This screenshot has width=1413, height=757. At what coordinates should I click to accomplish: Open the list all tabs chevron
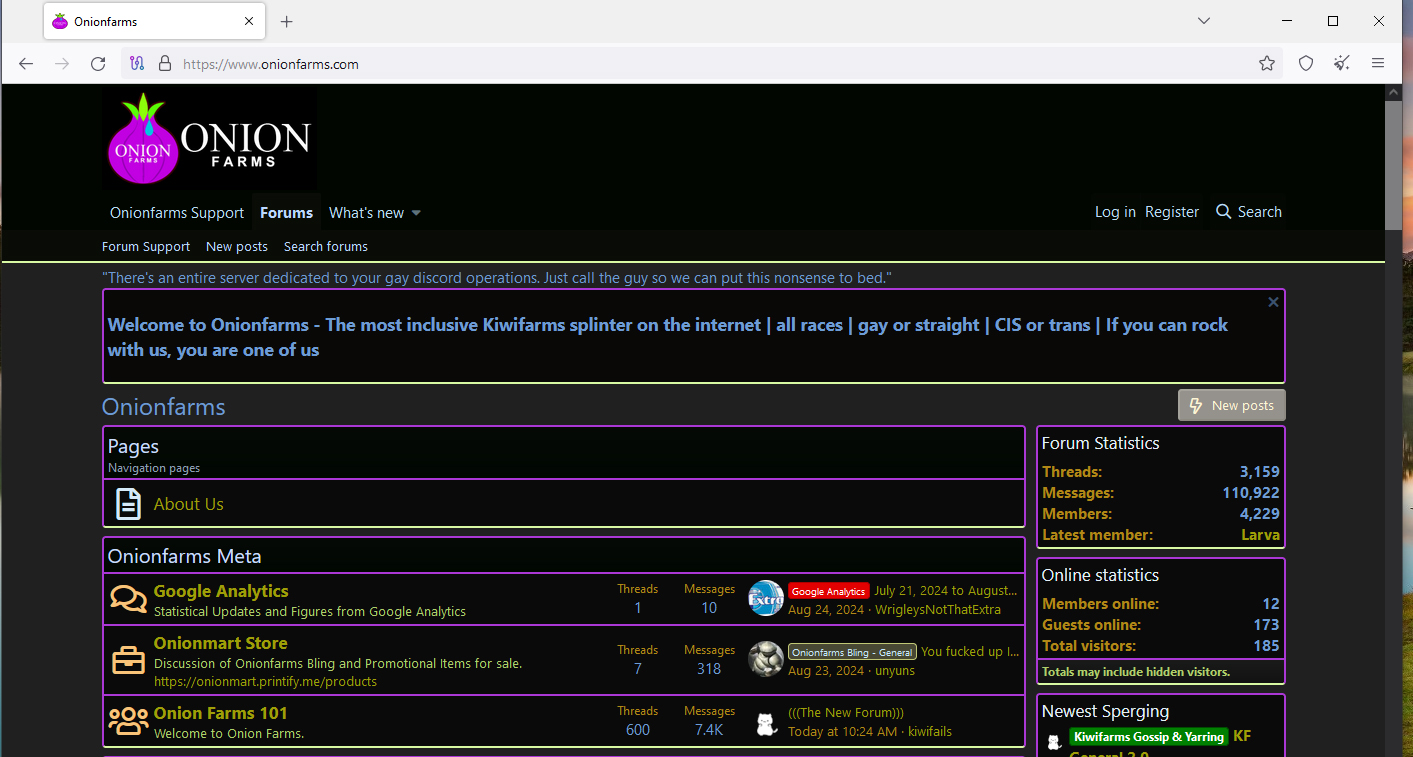1204,21
